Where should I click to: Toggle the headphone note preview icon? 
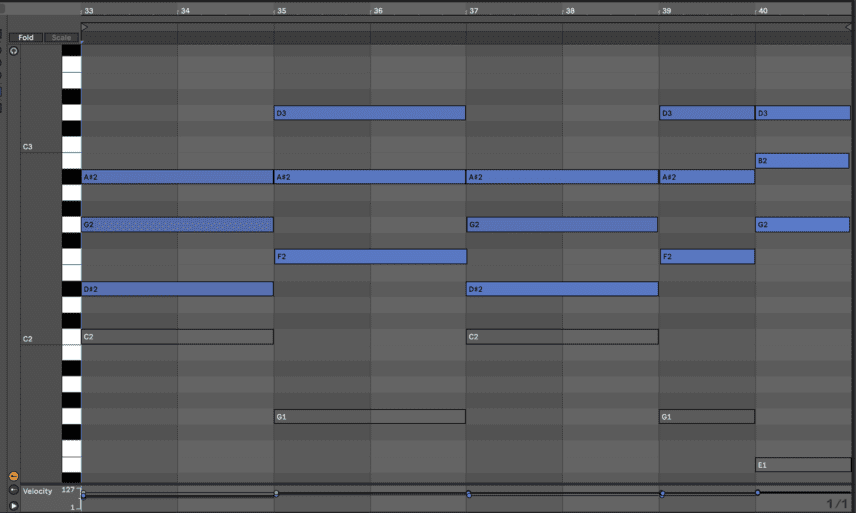tap(14, 51)
